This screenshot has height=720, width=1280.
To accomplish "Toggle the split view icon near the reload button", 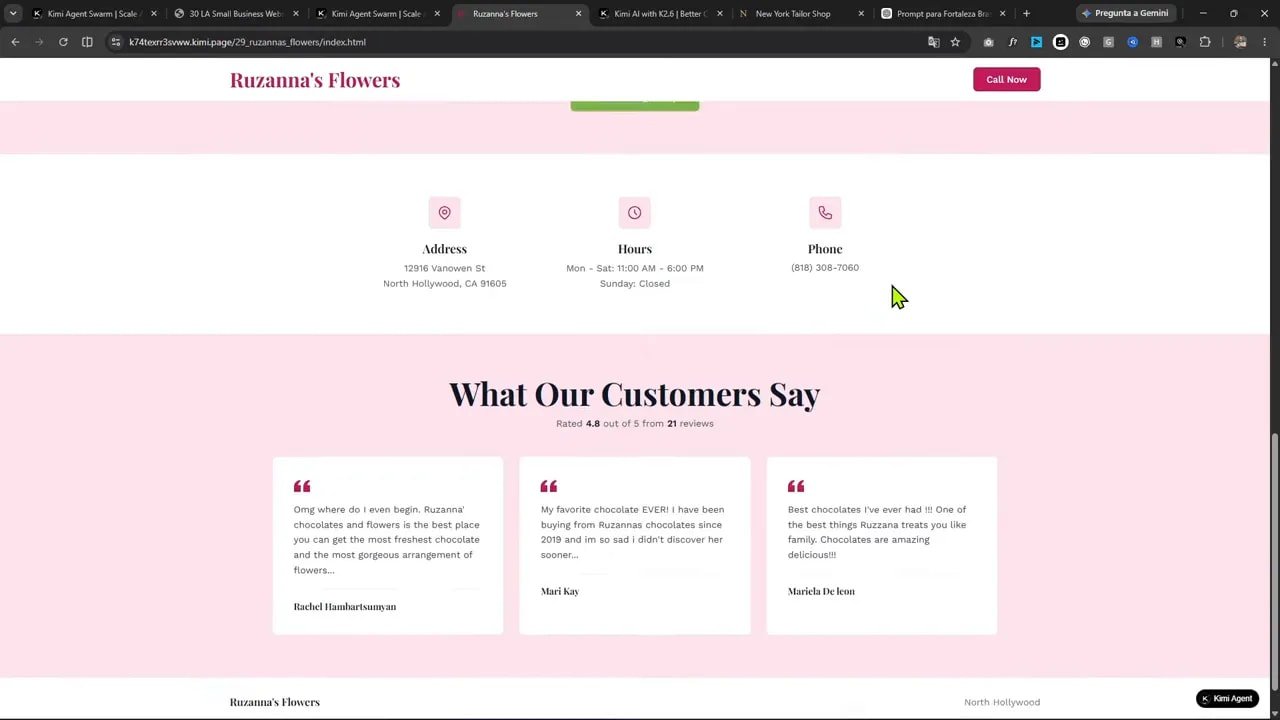I will [87, 42].
